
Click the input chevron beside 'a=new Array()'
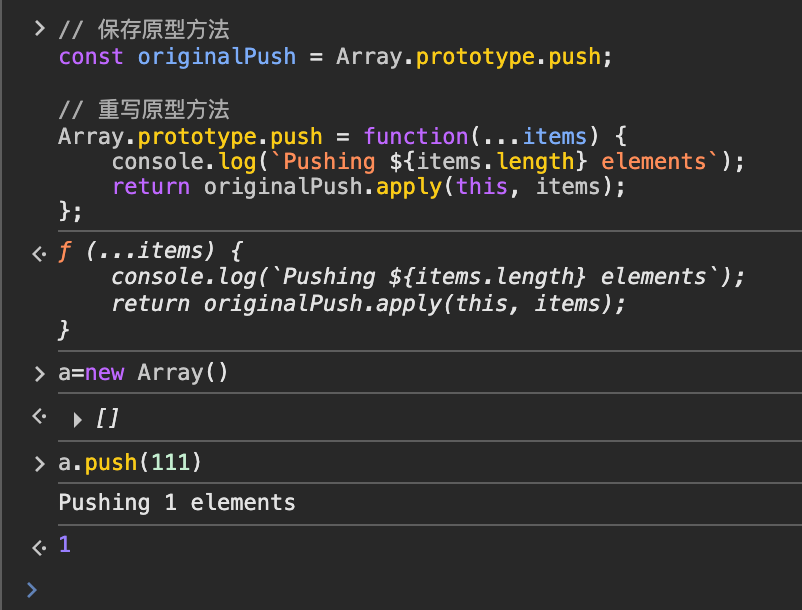tap(39, 374)
